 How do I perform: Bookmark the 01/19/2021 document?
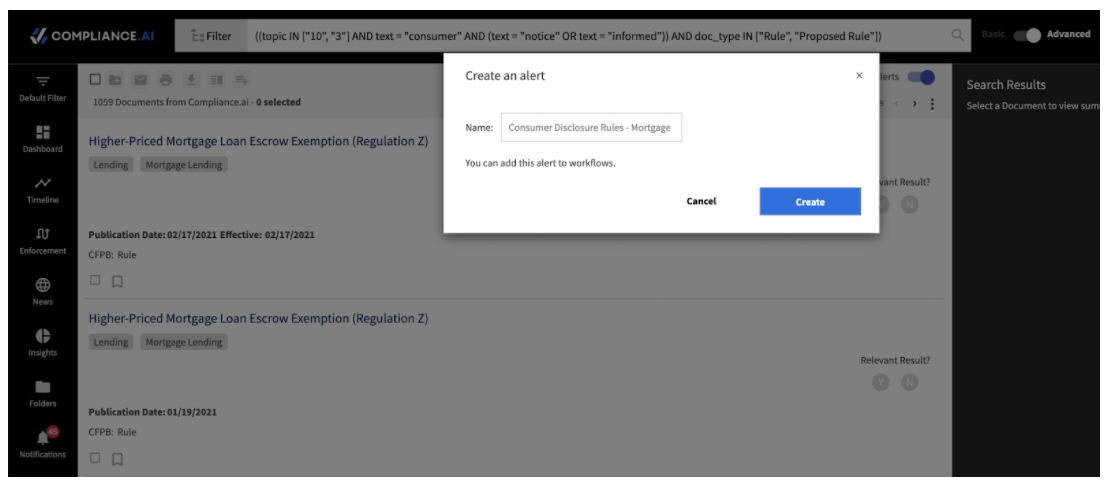click(118, 459)
